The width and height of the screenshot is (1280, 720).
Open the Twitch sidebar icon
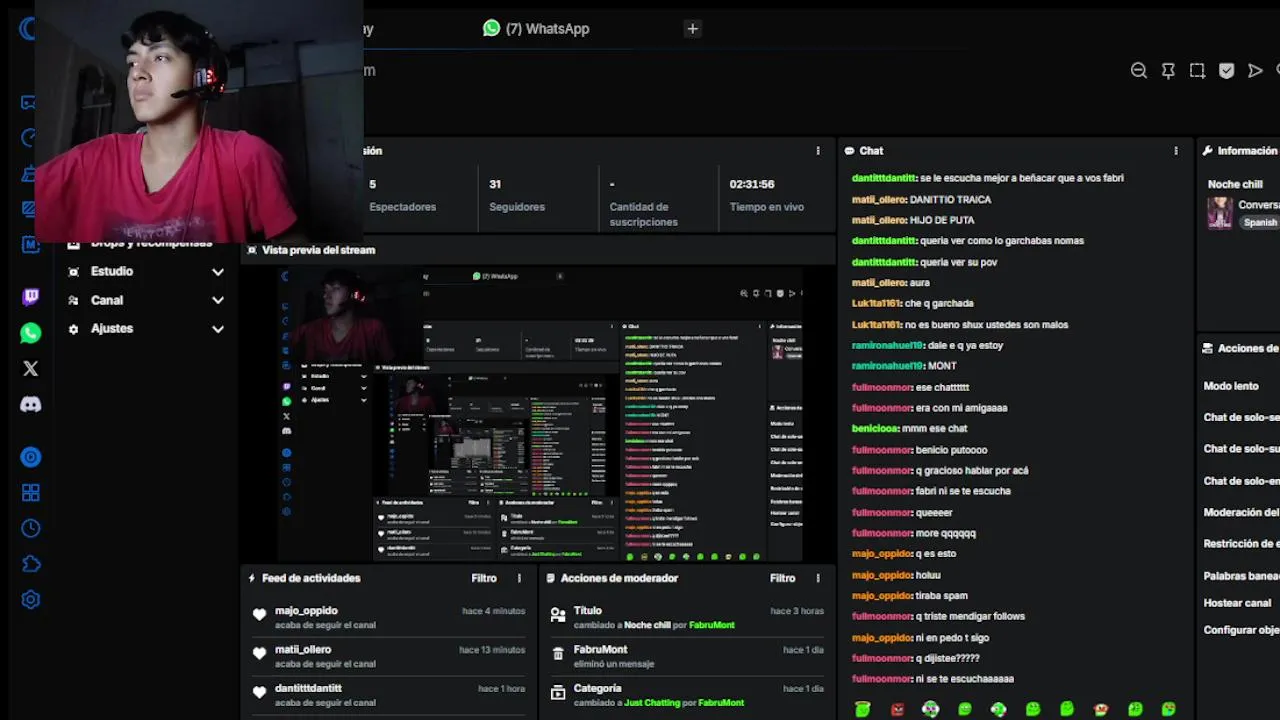(x=31, y=297)
